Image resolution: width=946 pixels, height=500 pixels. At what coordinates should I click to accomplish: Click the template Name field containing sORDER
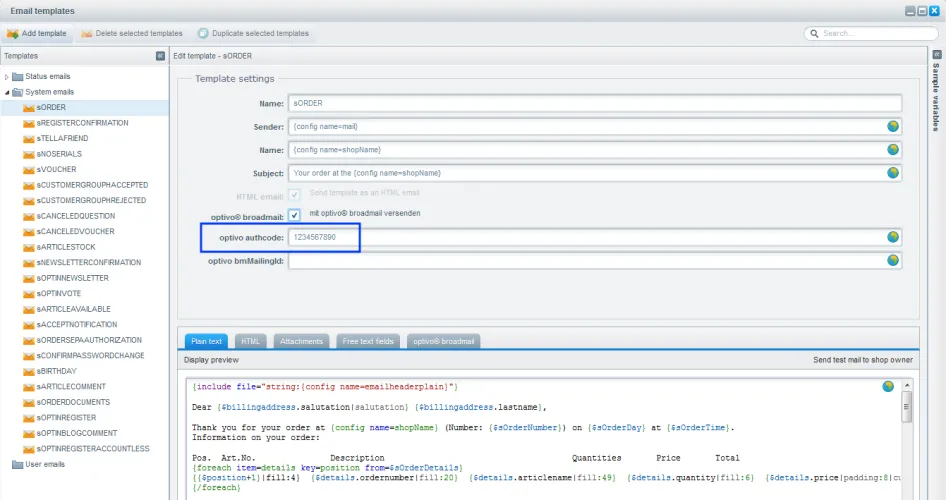coord(595,103)
